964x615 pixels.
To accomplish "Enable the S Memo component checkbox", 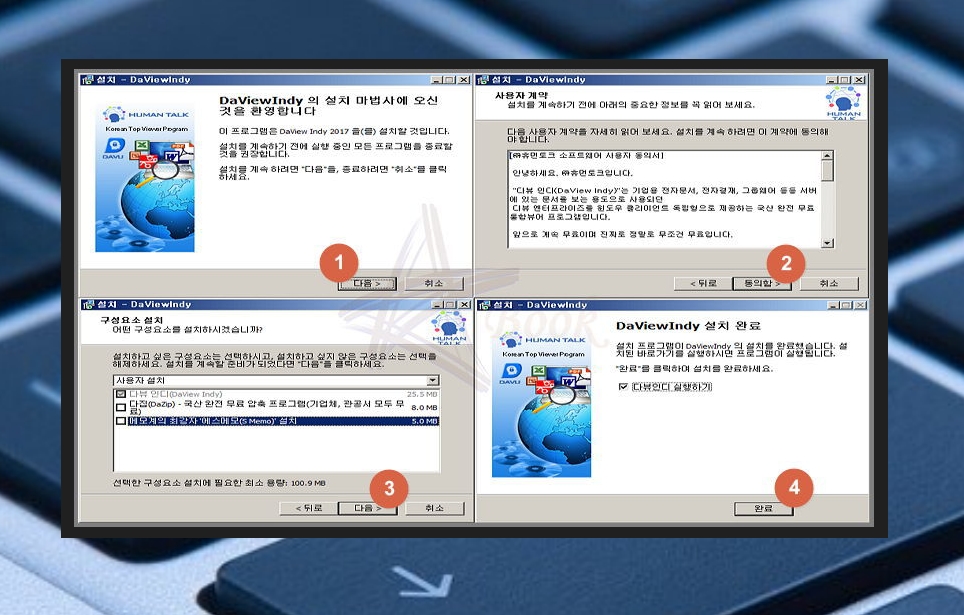I will (x=120, y=421).
